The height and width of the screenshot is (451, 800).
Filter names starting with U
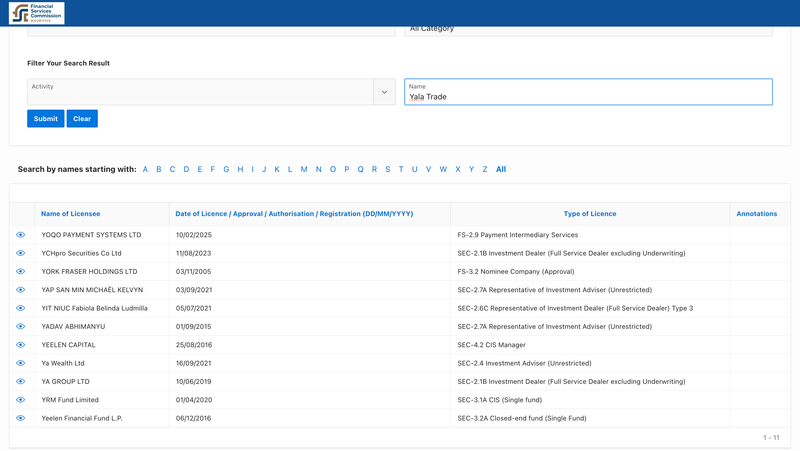(415, 169)
